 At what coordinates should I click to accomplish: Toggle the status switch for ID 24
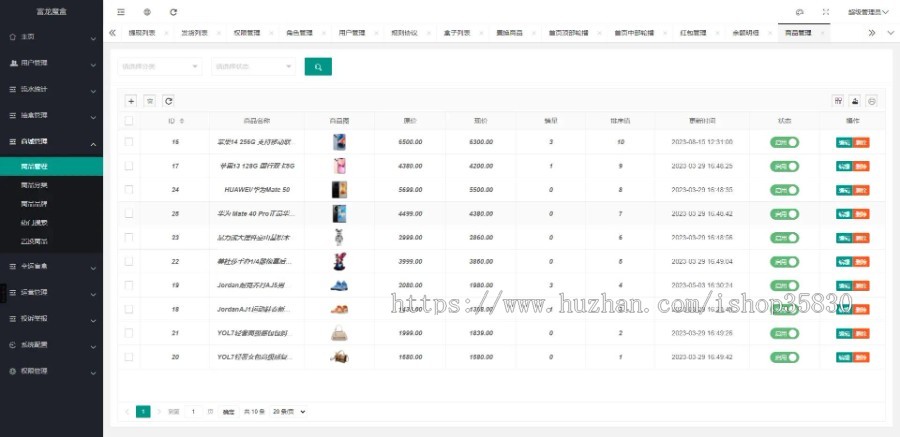click(x=784, y=190)
